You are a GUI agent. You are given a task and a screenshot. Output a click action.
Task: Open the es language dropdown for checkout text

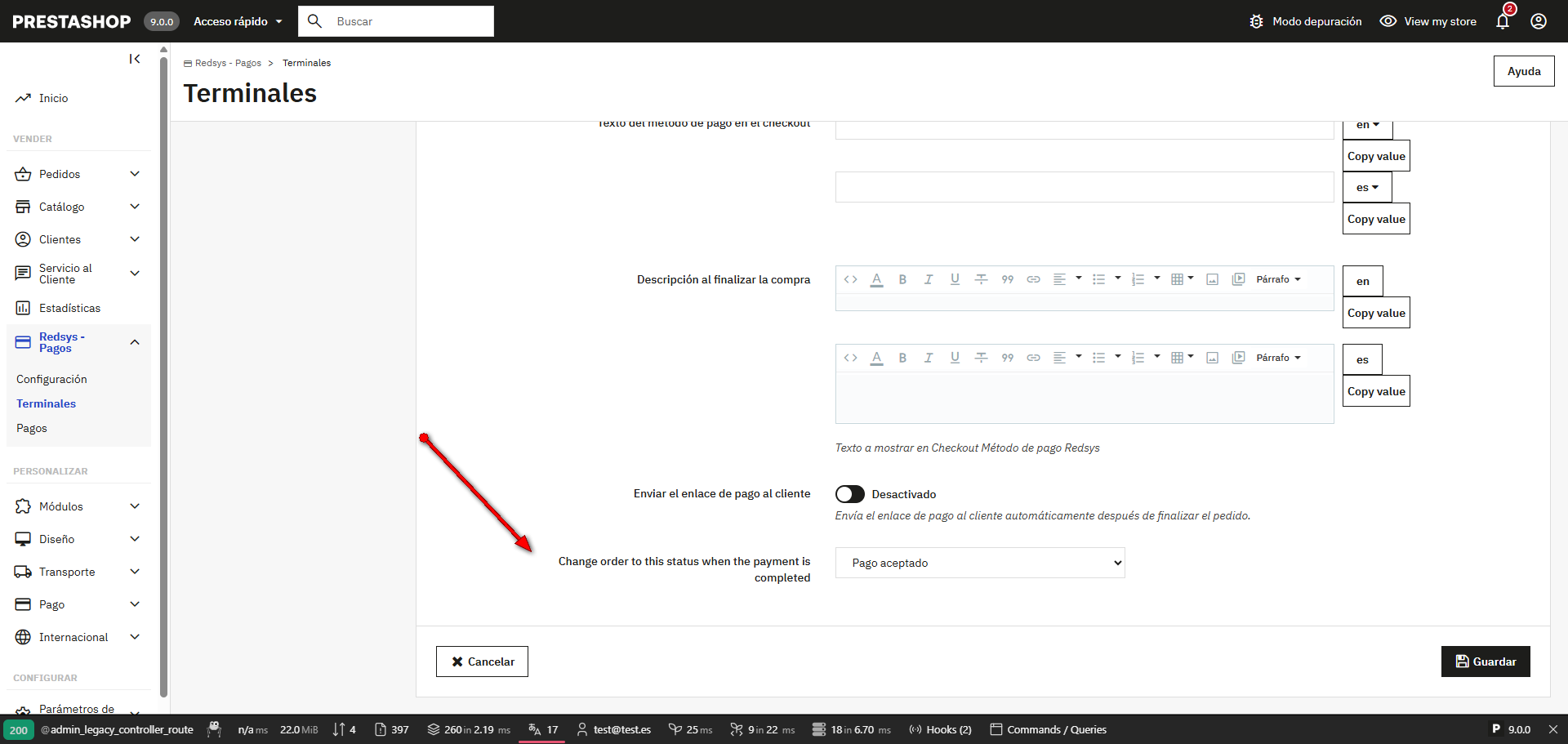(1367, 188)
